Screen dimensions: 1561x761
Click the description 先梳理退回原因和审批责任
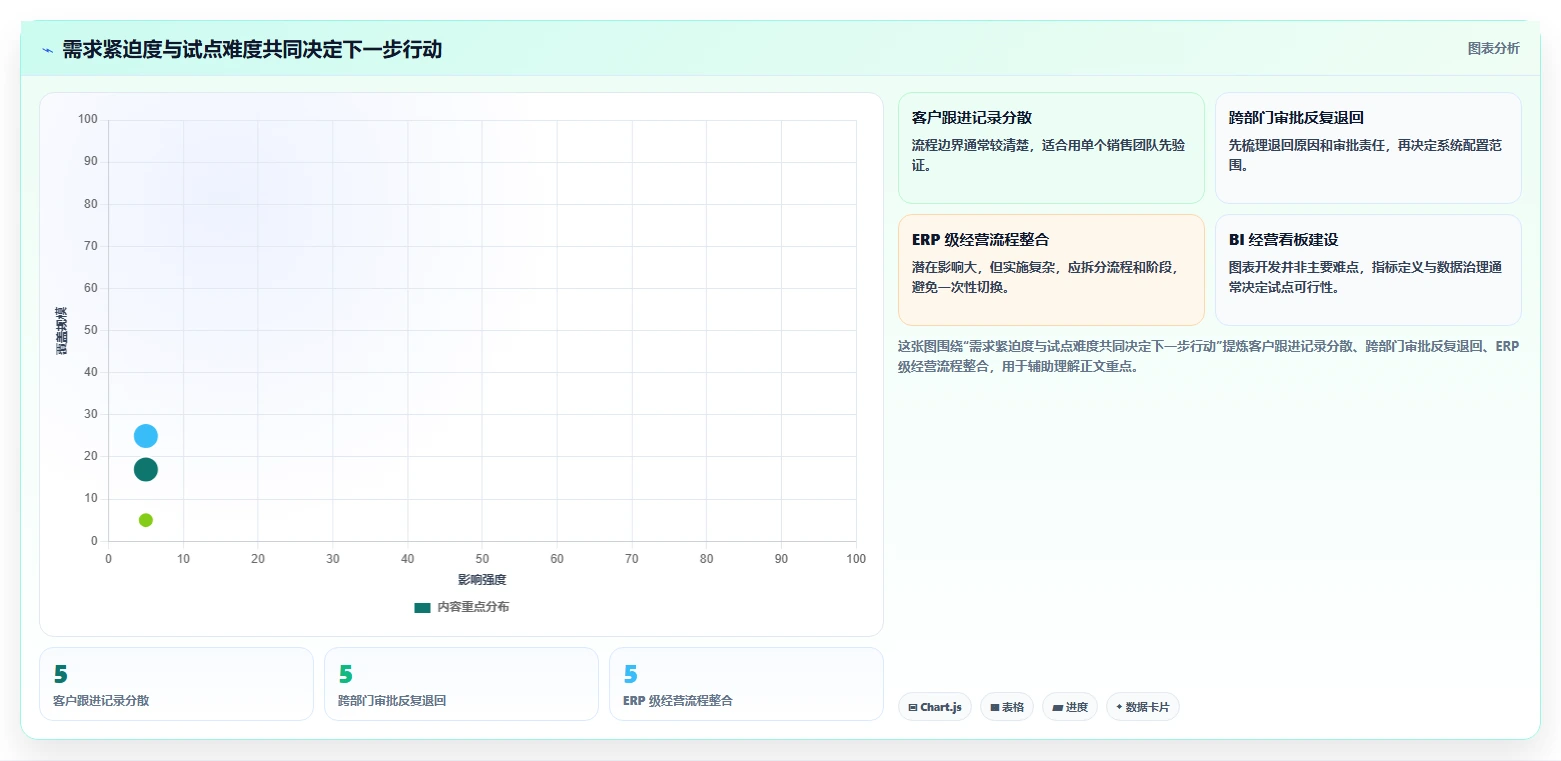1365,155
